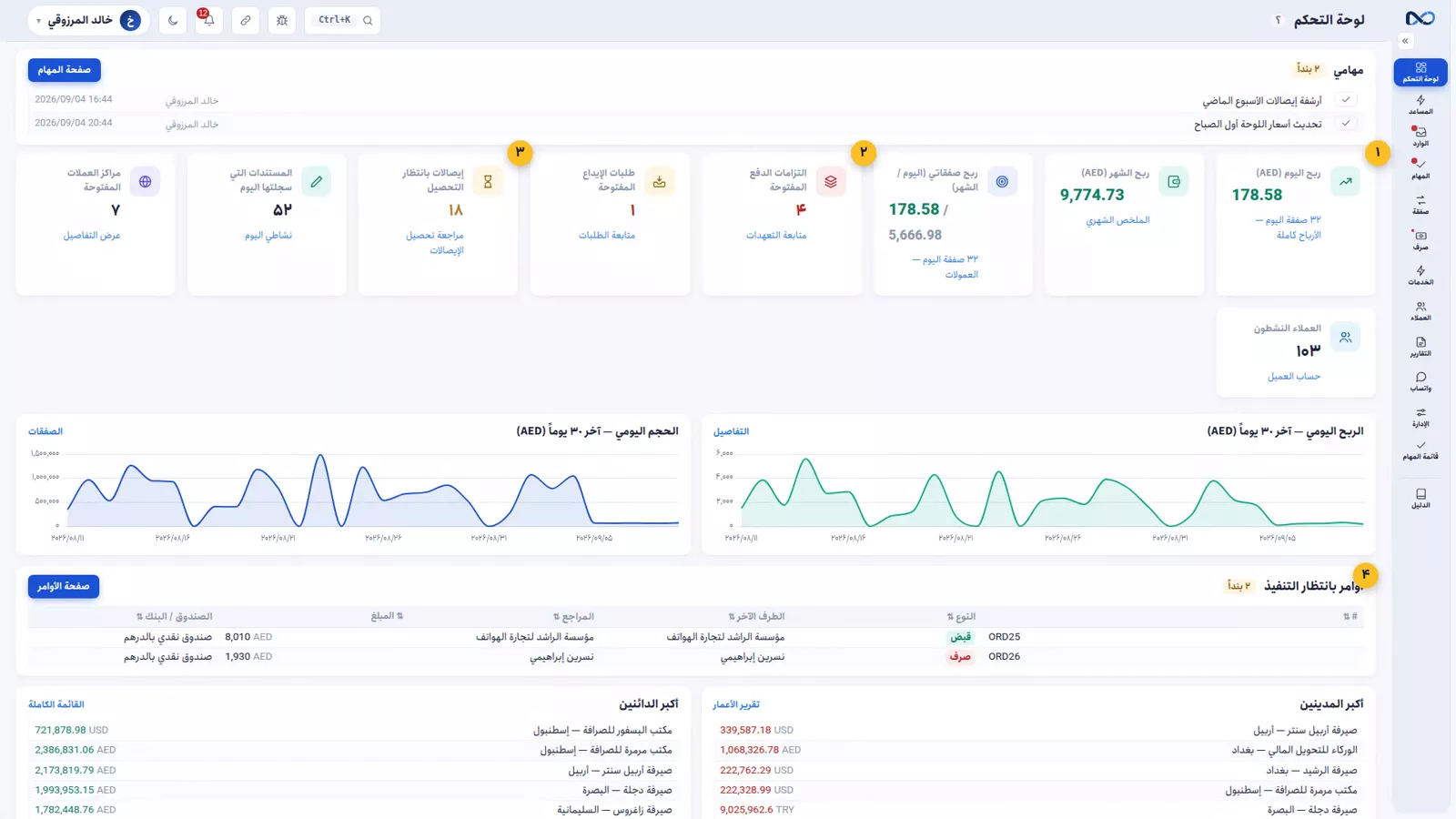Open the تقرير الأعمار link
Viewport: 1456px width, 819px height.
coord(736,704)
